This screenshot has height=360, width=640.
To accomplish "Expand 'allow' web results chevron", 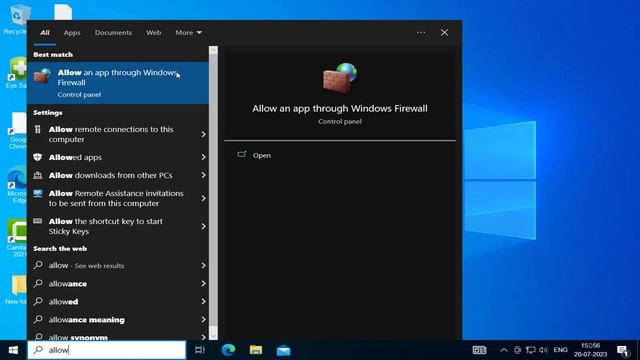I will pos(203,265).
